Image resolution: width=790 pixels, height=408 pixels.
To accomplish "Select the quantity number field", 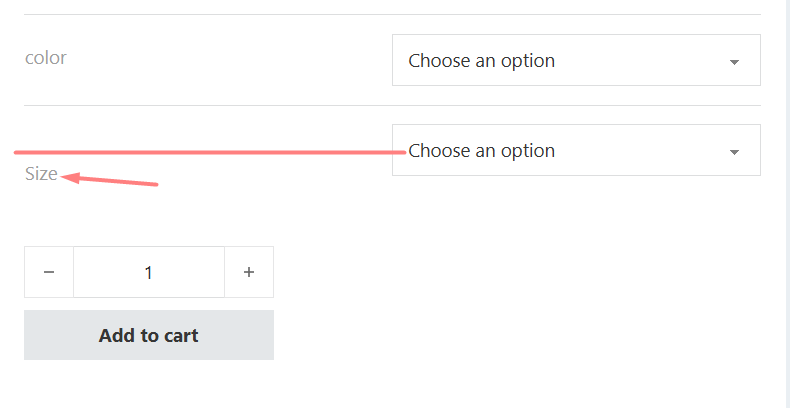I will pyautogui.click(x=149, y=272).
